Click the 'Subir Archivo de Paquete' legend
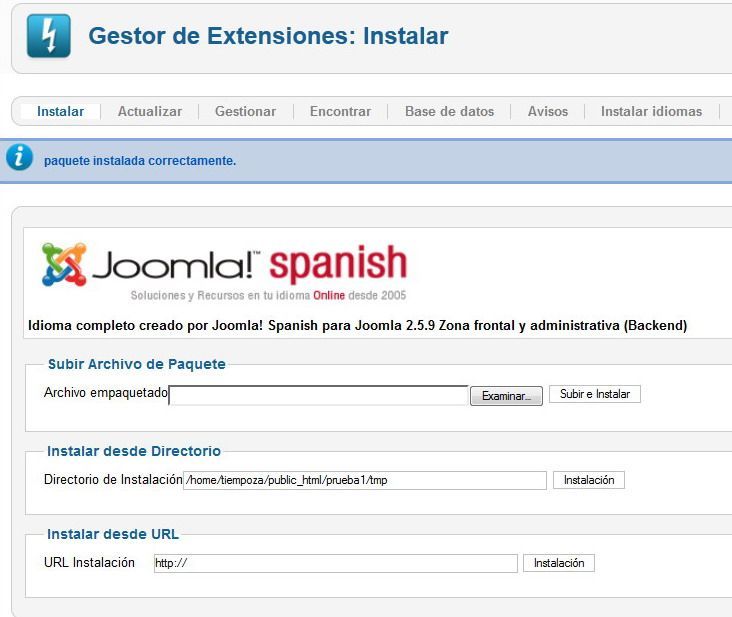Screen dimensions: 732x617 coord(137,364)
